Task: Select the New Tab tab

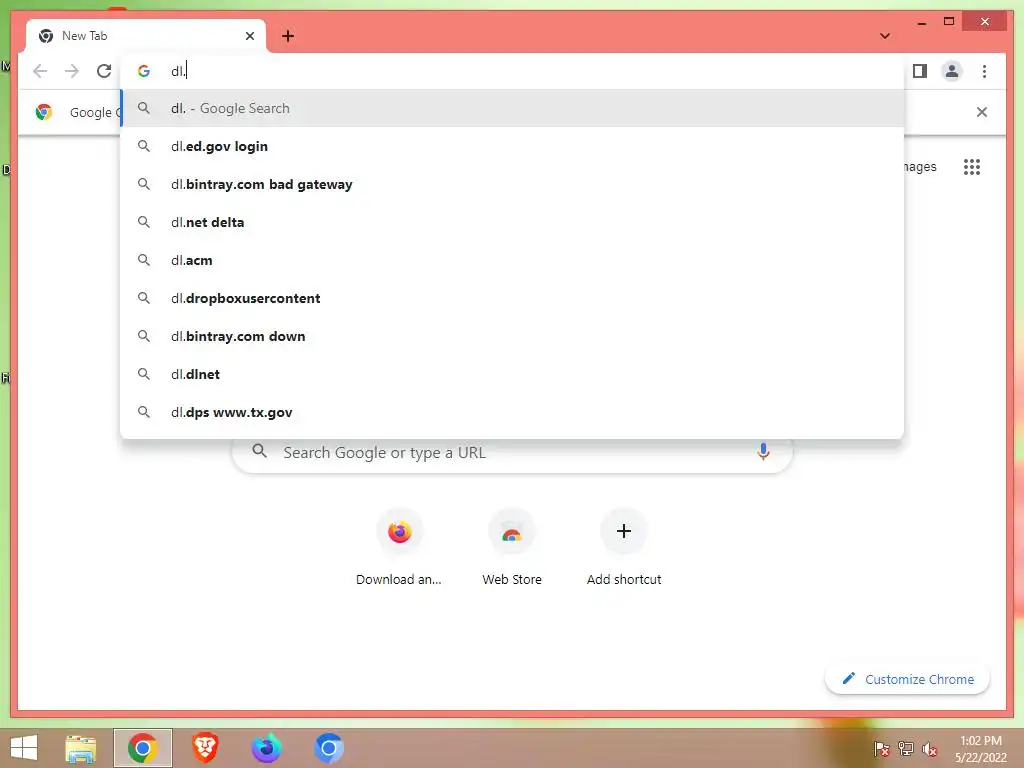Action: coord(145,36)
